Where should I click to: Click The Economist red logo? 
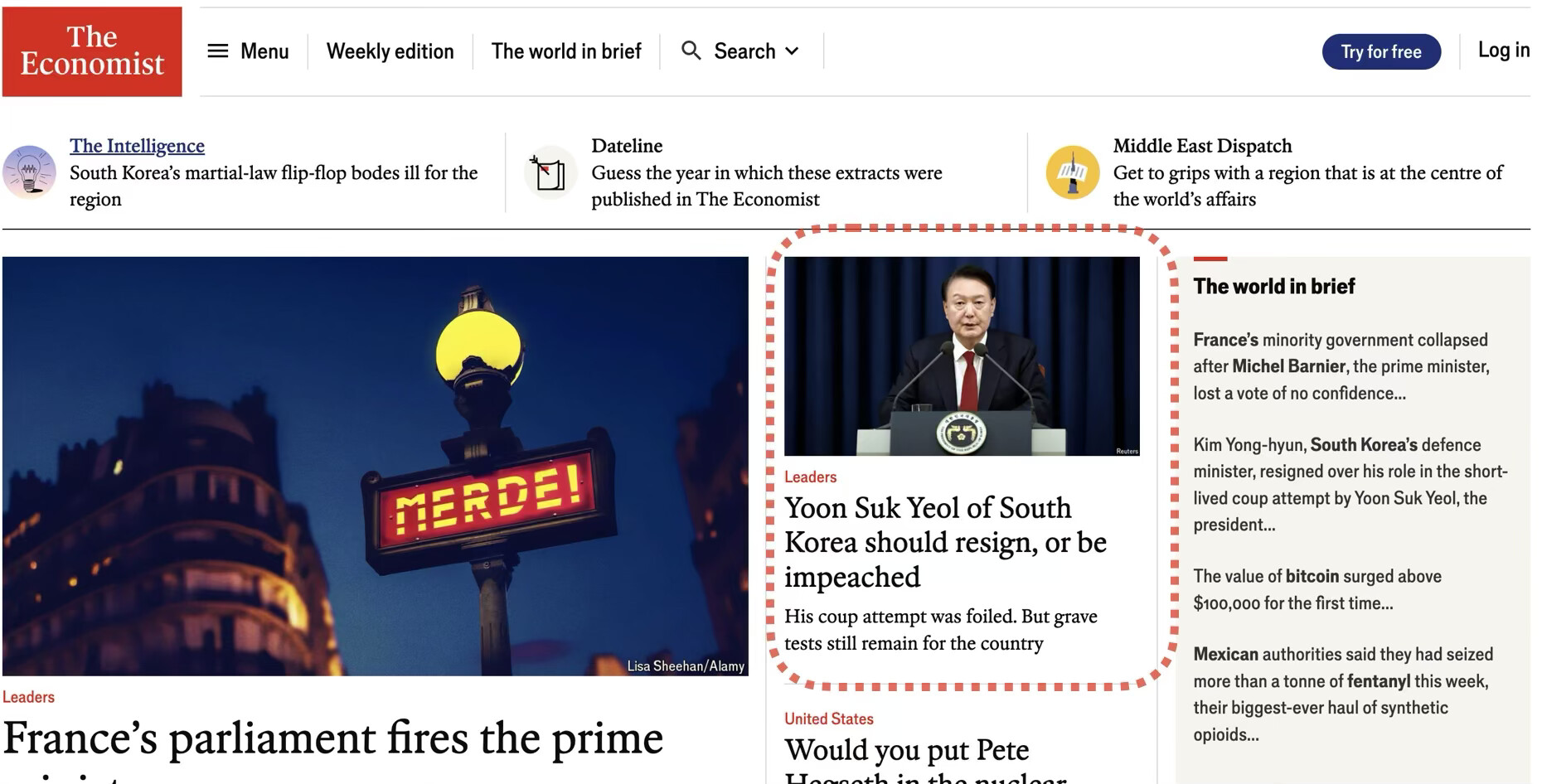(x=92, y=51)
